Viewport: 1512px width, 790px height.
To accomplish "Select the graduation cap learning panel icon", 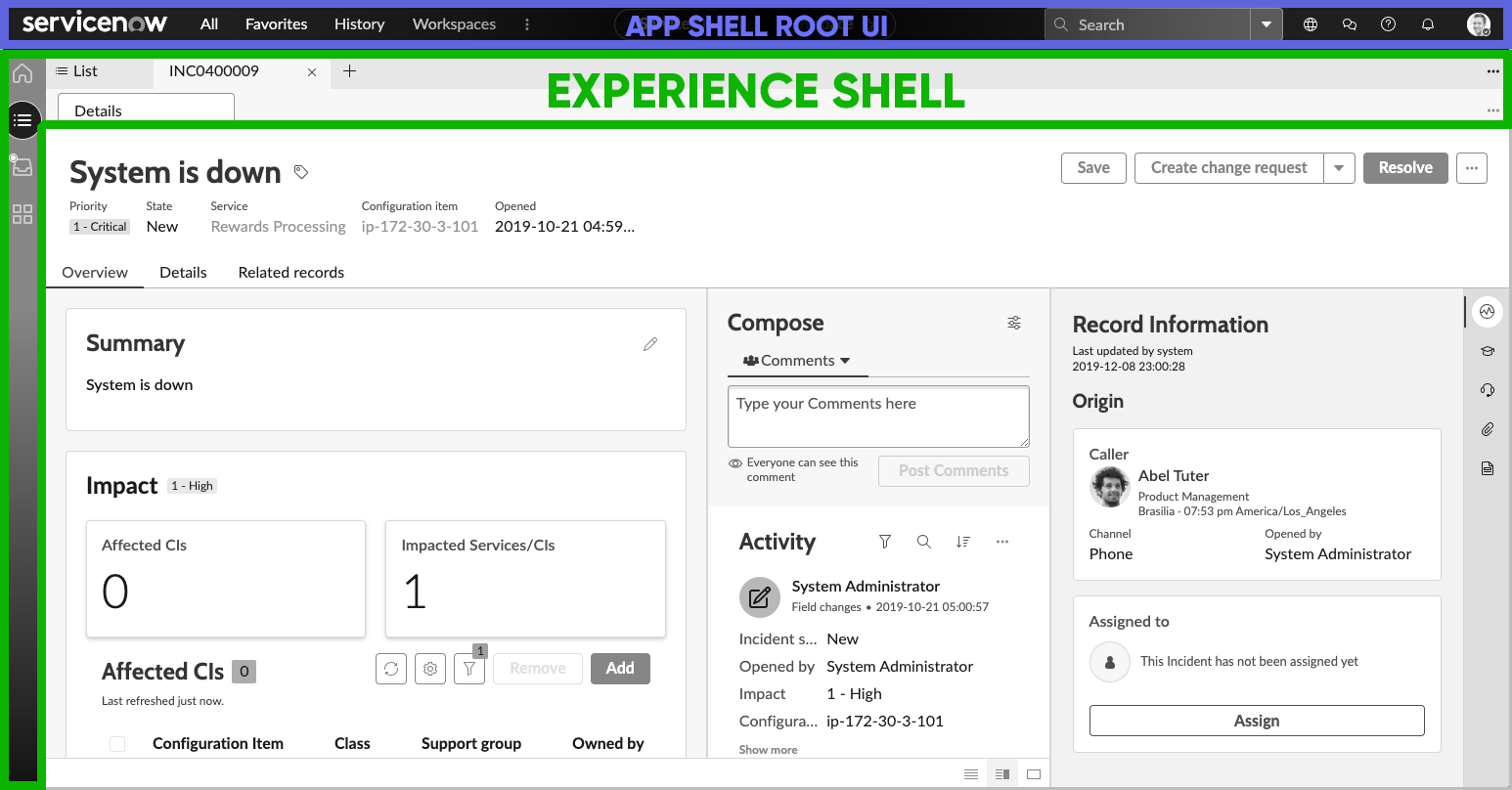I will (1487, 350).
